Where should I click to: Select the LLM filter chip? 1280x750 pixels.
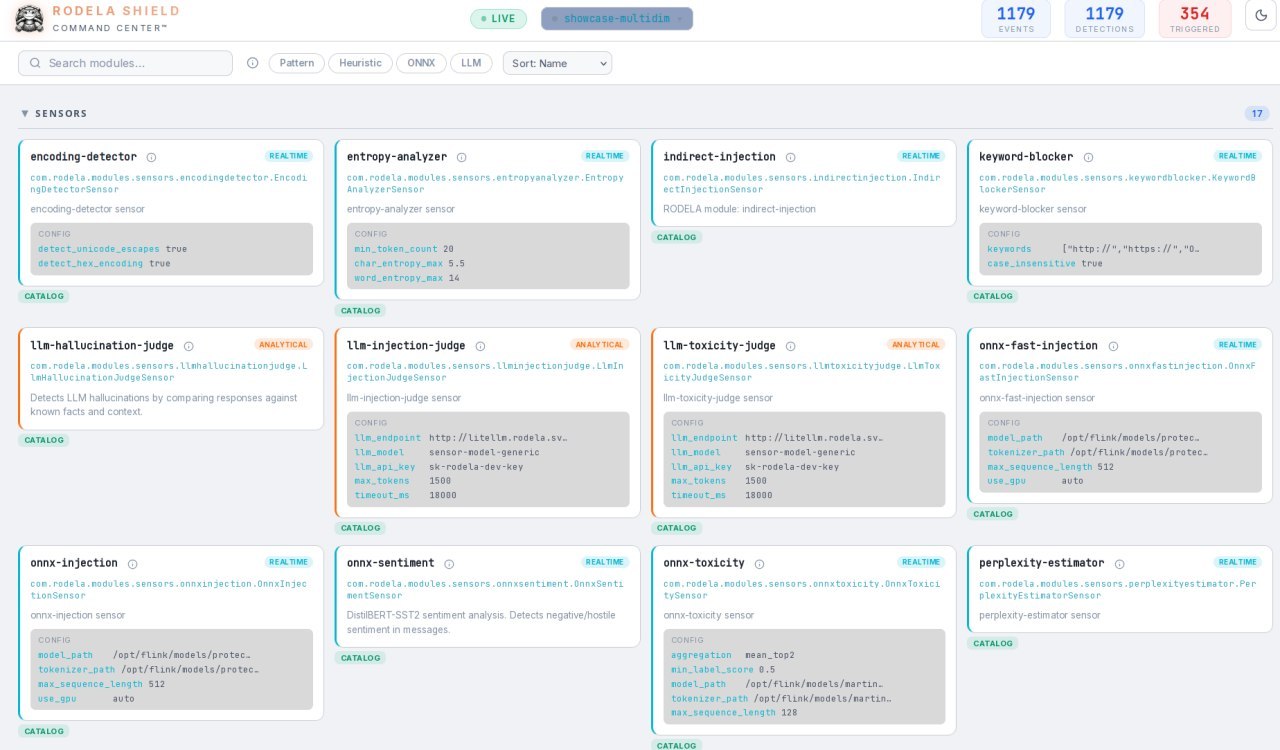471,63
